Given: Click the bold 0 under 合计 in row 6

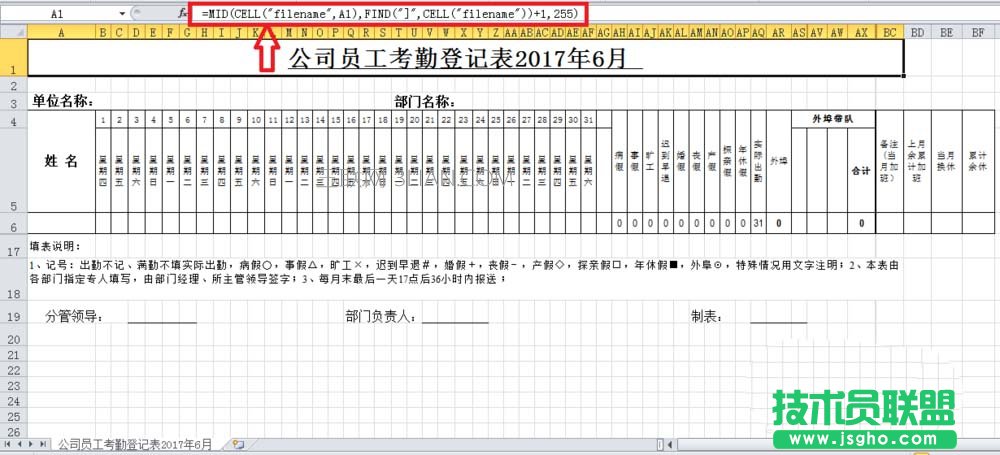Looking at the screenshot, I should tap(861, 223).
